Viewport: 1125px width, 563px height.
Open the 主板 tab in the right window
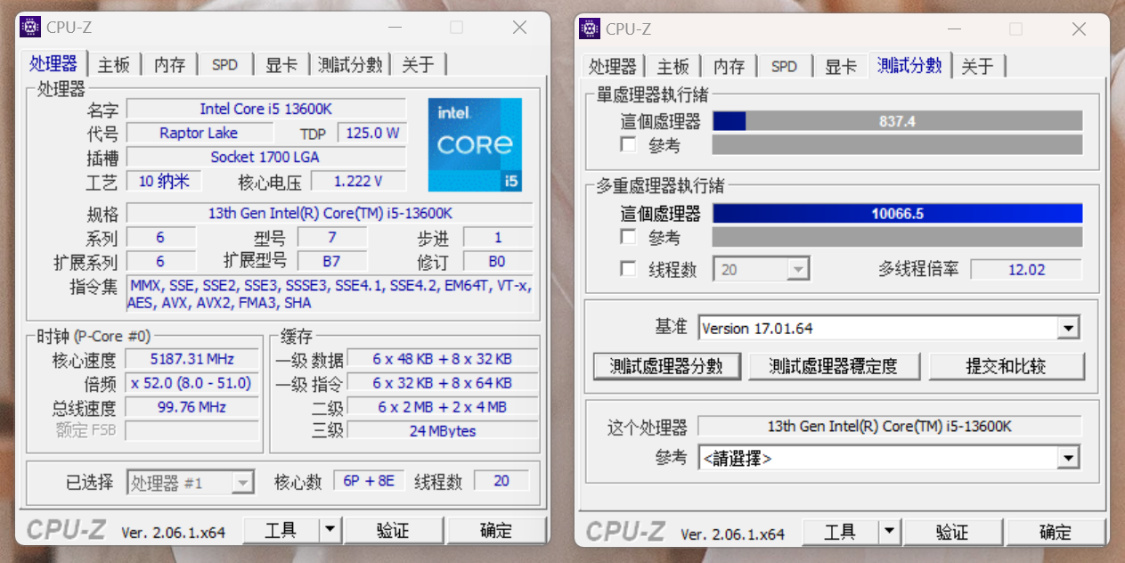tap(673, 67)
